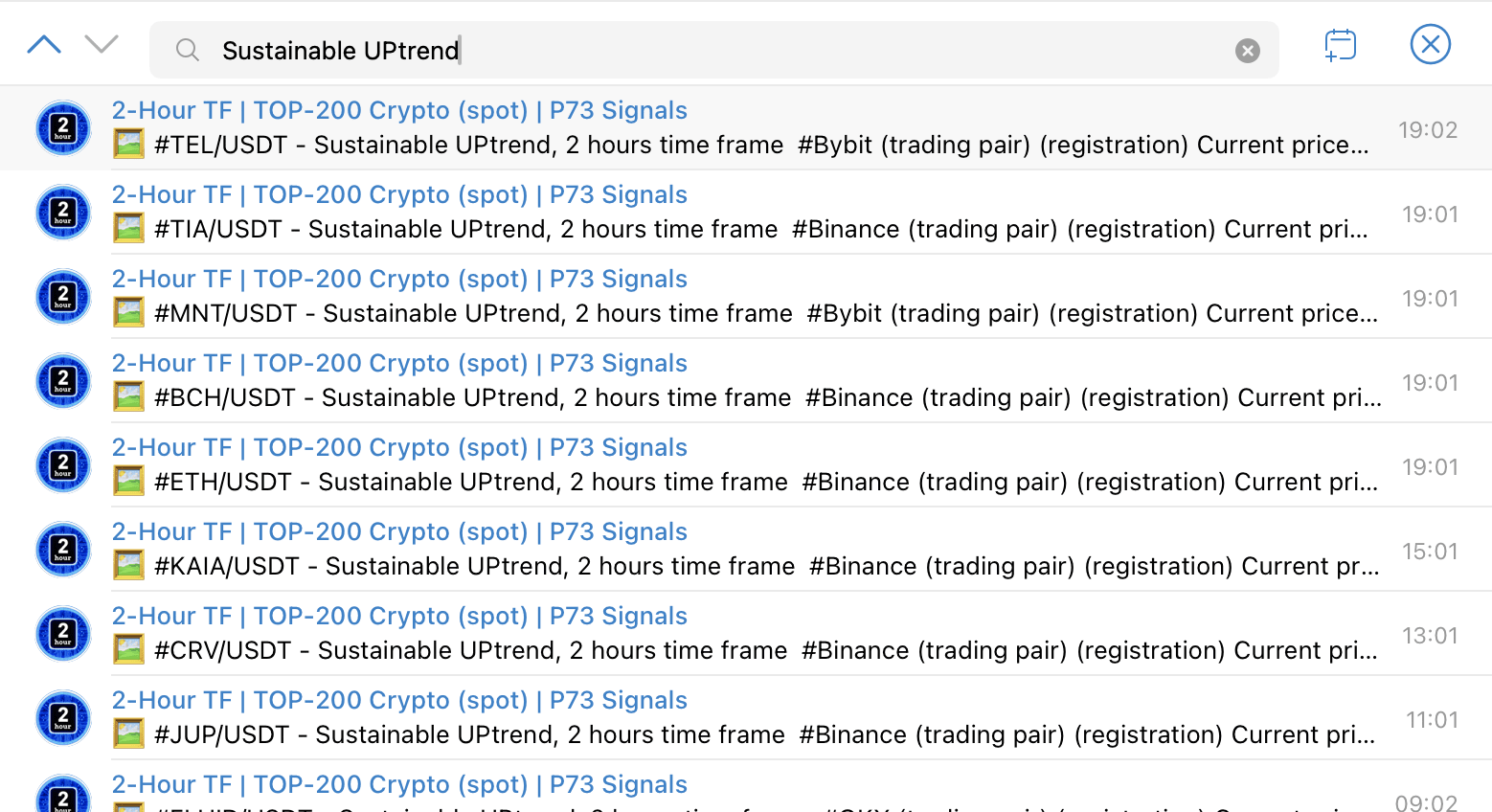Open the #JUP/USDT result from 11:01
Image resolution: width=1492 pixels, height=812 pixels.
click(x=746, y=718)
